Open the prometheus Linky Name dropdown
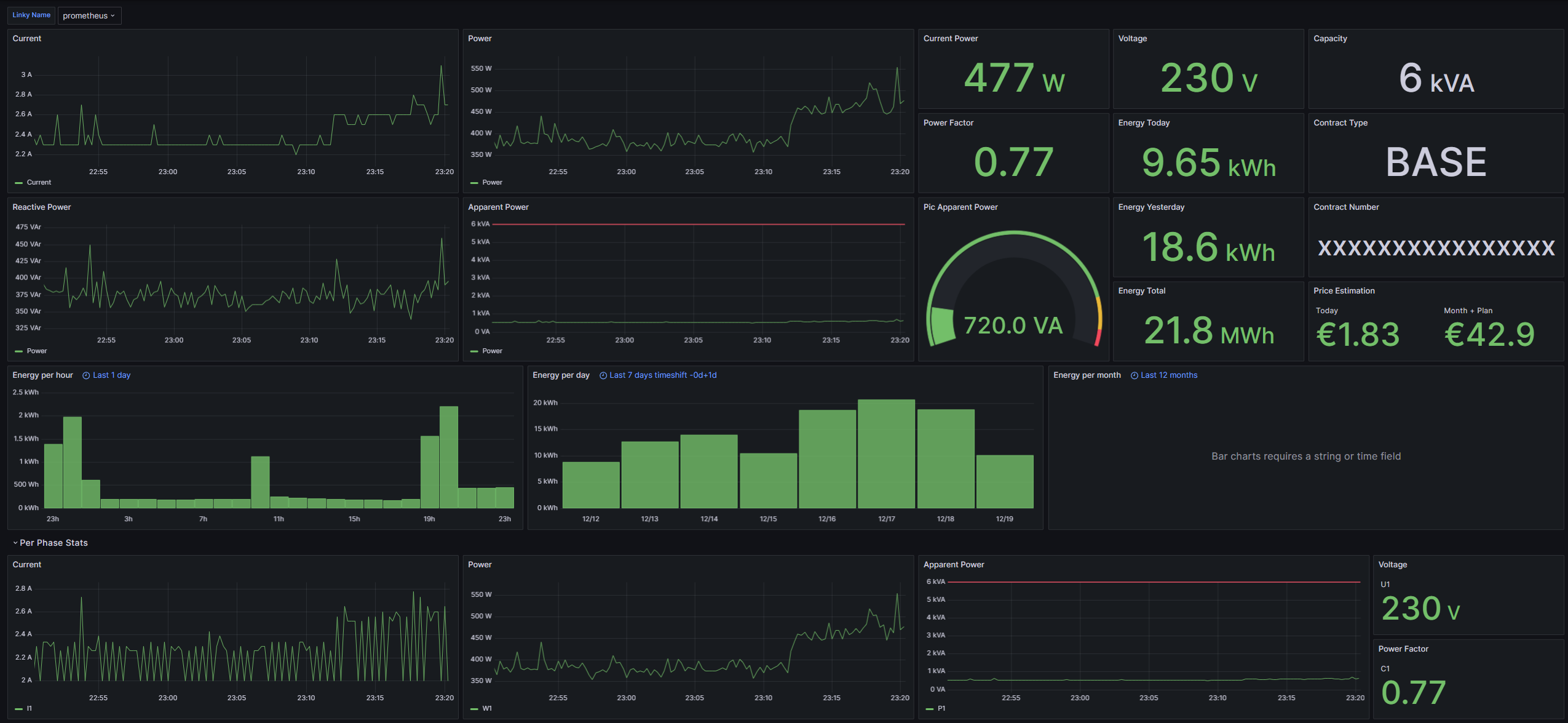This screenshot has width=1568, height=723. coord(89,15)
